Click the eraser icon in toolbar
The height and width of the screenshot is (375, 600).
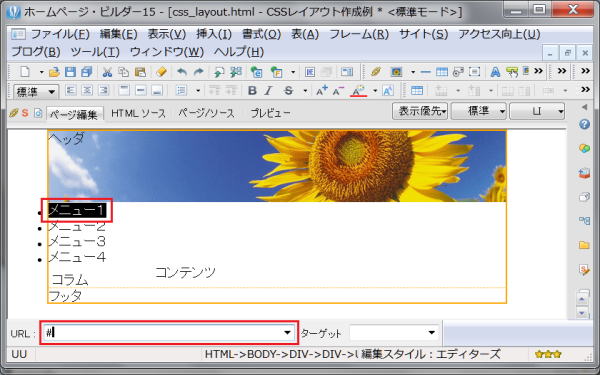pyautogui.click(x=161, y=72)
